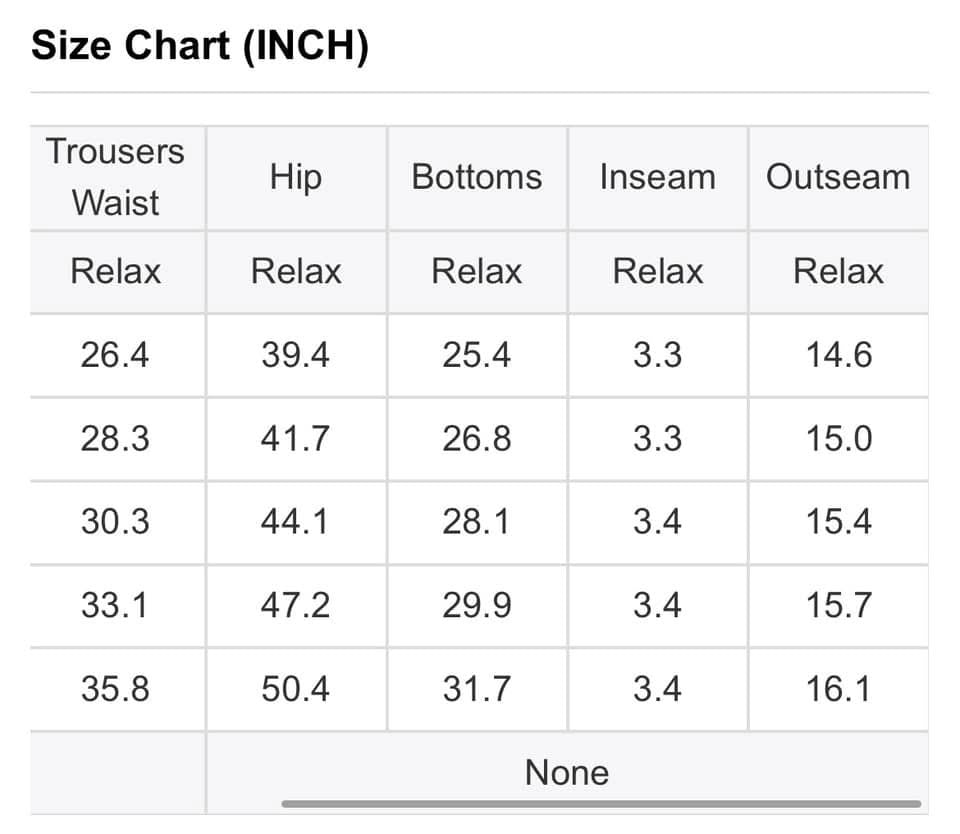Click the Relax label under Outseam
Screen dimensions: 960x834
(x=838, y=271)
